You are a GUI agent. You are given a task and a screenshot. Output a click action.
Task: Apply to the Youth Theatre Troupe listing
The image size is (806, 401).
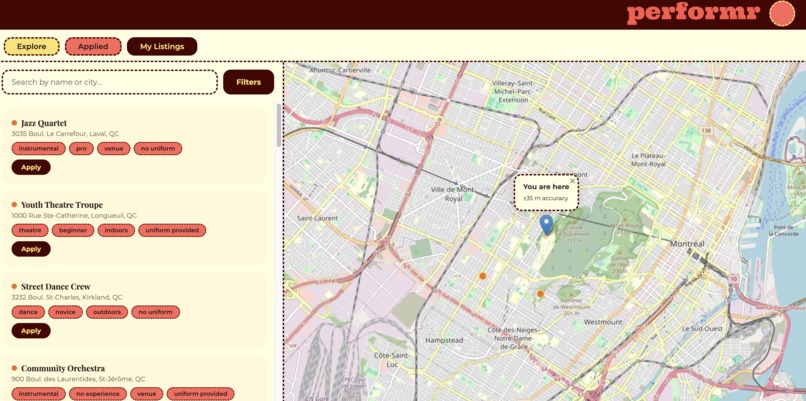click(x=31, y=249)
